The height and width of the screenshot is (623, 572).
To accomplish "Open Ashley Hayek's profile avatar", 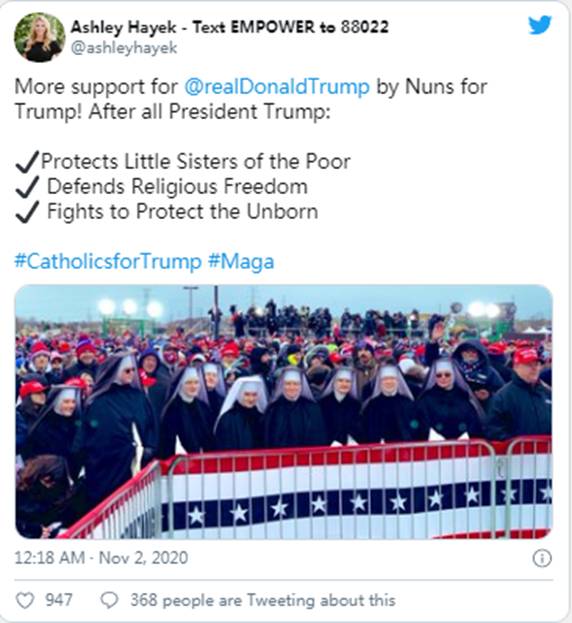I will pos(39,37).
